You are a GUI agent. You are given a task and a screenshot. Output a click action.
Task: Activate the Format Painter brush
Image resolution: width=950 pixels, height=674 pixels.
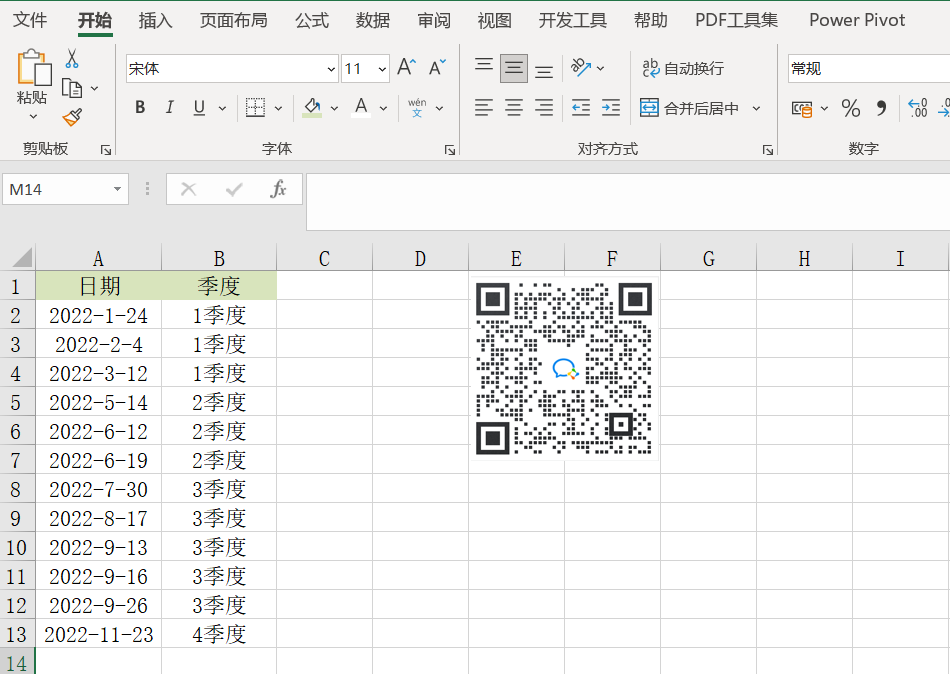(x=72, y=117)
